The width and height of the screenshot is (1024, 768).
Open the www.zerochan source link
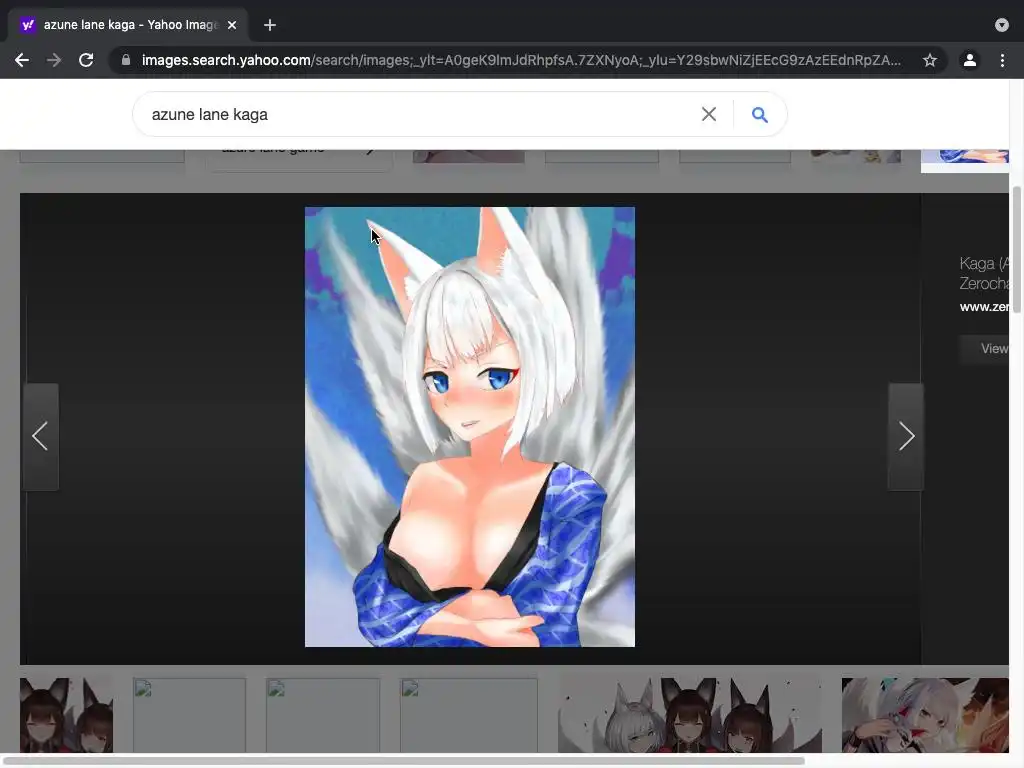[984, 306]
